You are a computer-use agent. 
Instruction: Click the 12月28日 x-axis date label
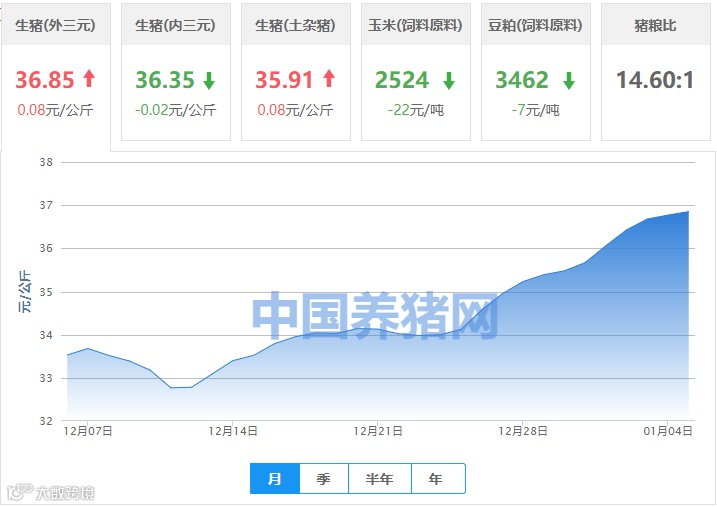coord(523,431)
